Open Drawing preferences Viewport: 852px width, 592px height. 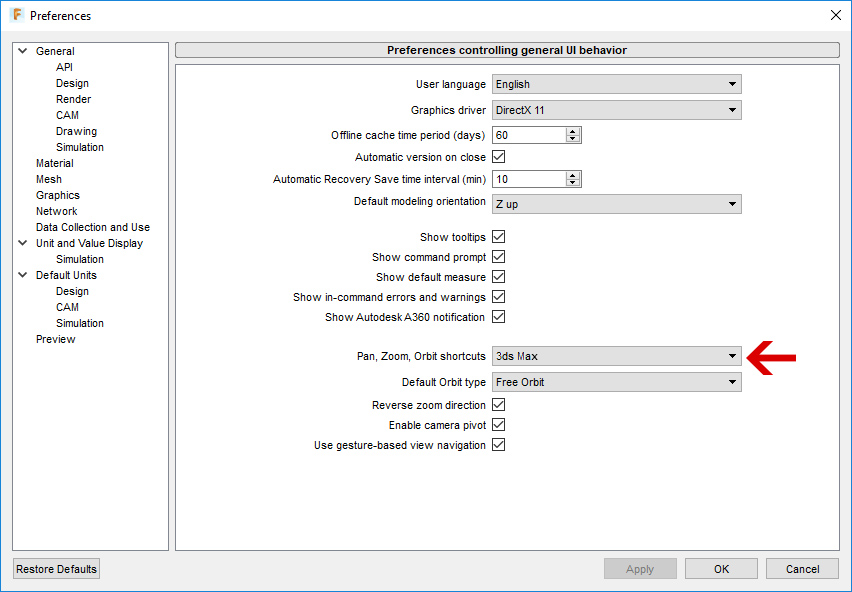(76, 131)
